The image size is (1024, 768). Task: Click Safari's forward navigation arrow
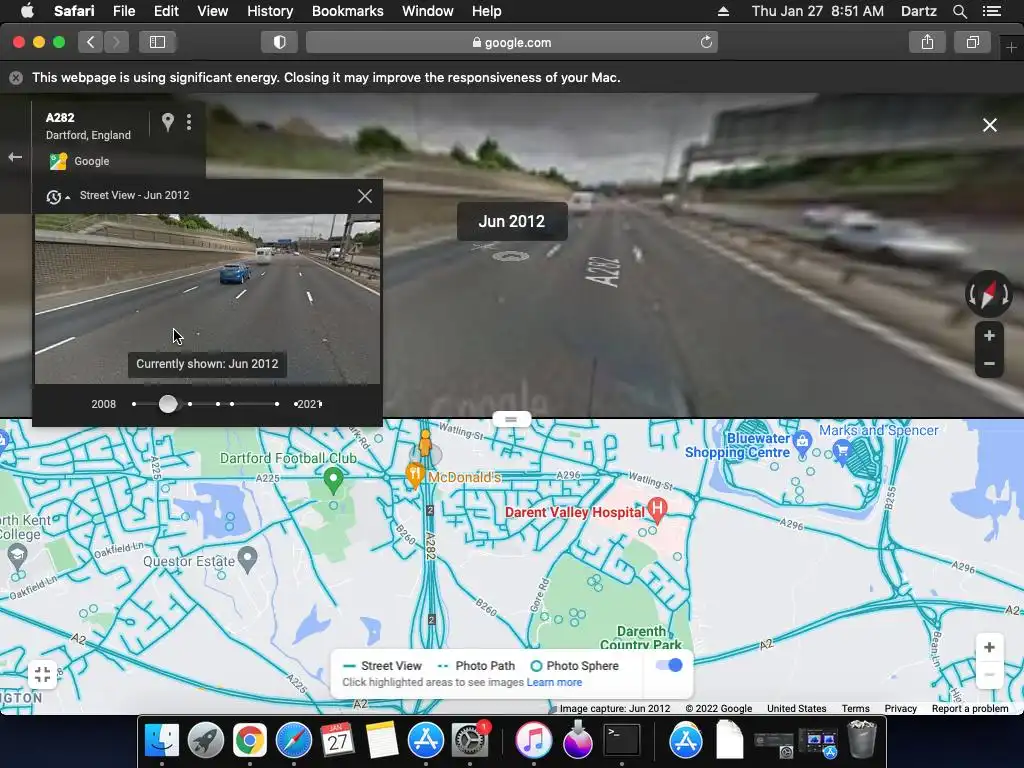(116, 42)
